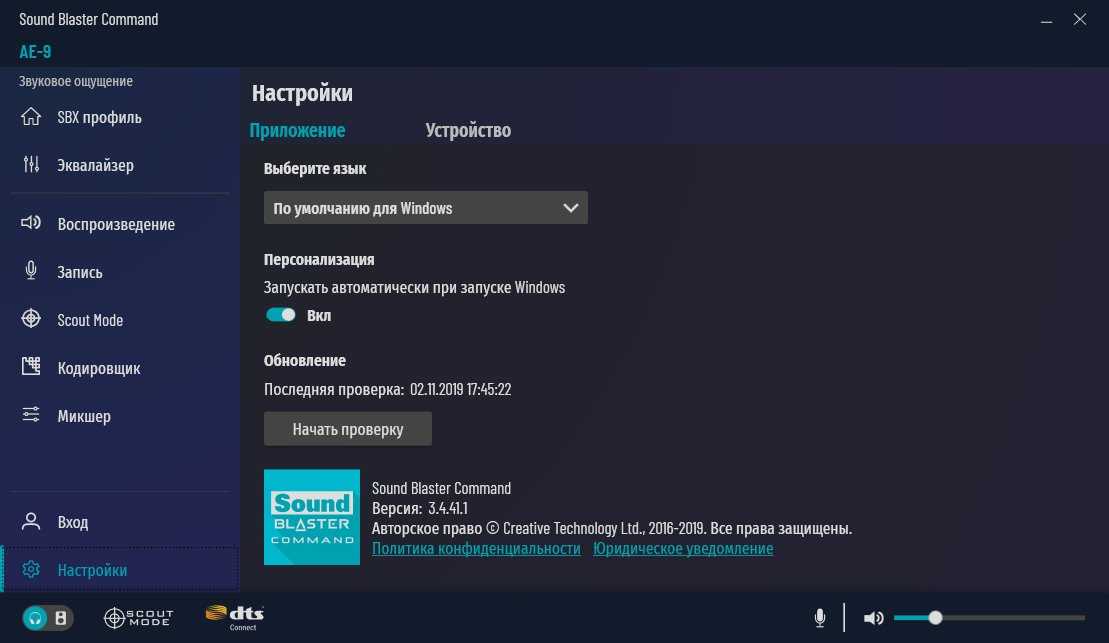The height and width of the screenshot is (643, 1109).
Task: Open the Юридическое уведомление link
Action: pyautogui.click(x=683, y=548)
